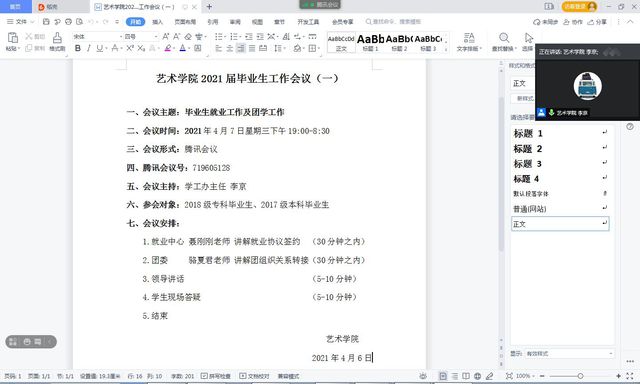Apply the 正文 style in ribbon gallery
This screenshot has width=640, height=384.
tap(341, 42)
